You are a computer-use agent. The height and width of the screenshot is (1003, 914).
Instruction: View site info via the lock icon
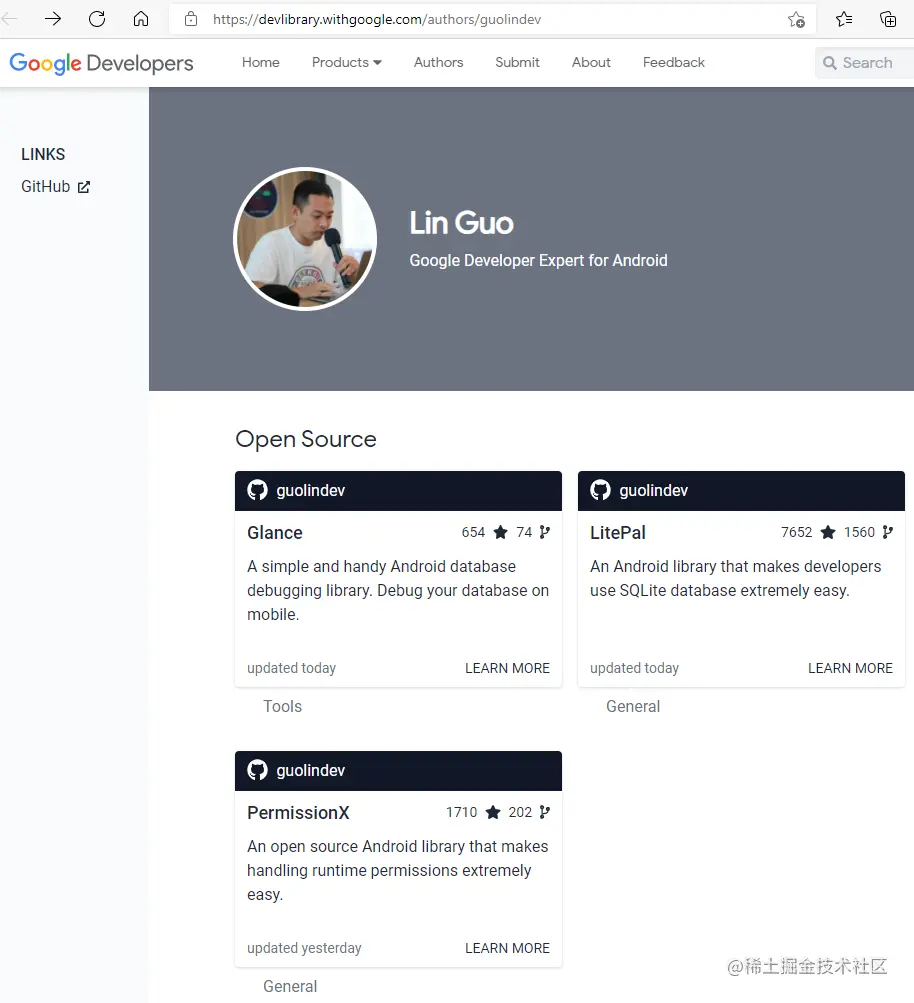pyautogui.click(x=191, y=19)
